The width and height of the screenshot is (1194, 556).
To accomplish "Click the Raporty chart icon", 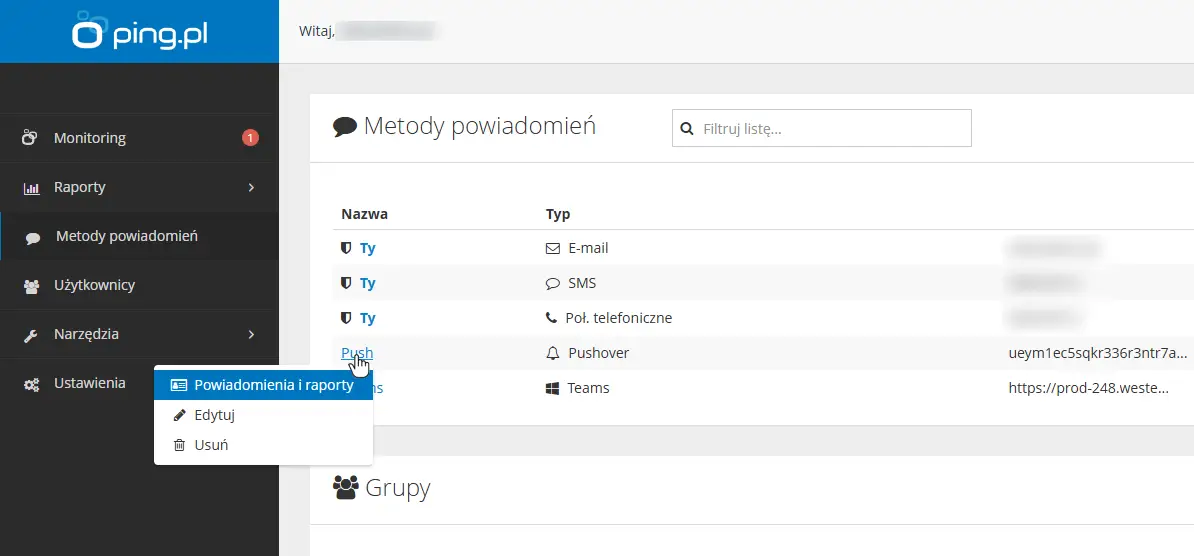I will 31,187.
